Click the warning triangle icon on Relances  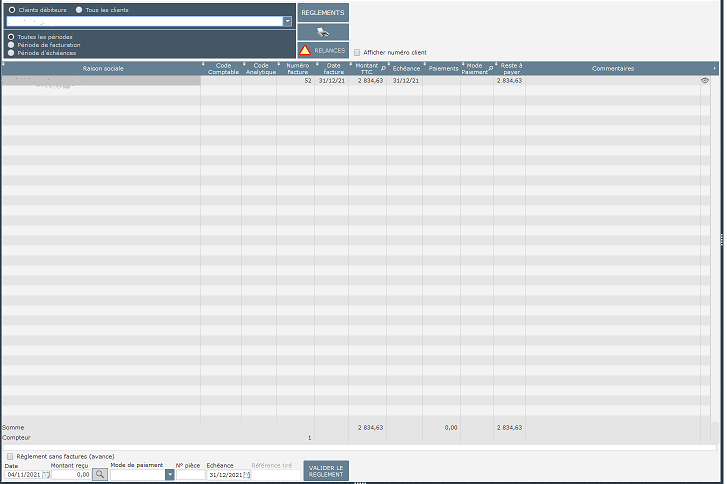[x=305, y=50]
